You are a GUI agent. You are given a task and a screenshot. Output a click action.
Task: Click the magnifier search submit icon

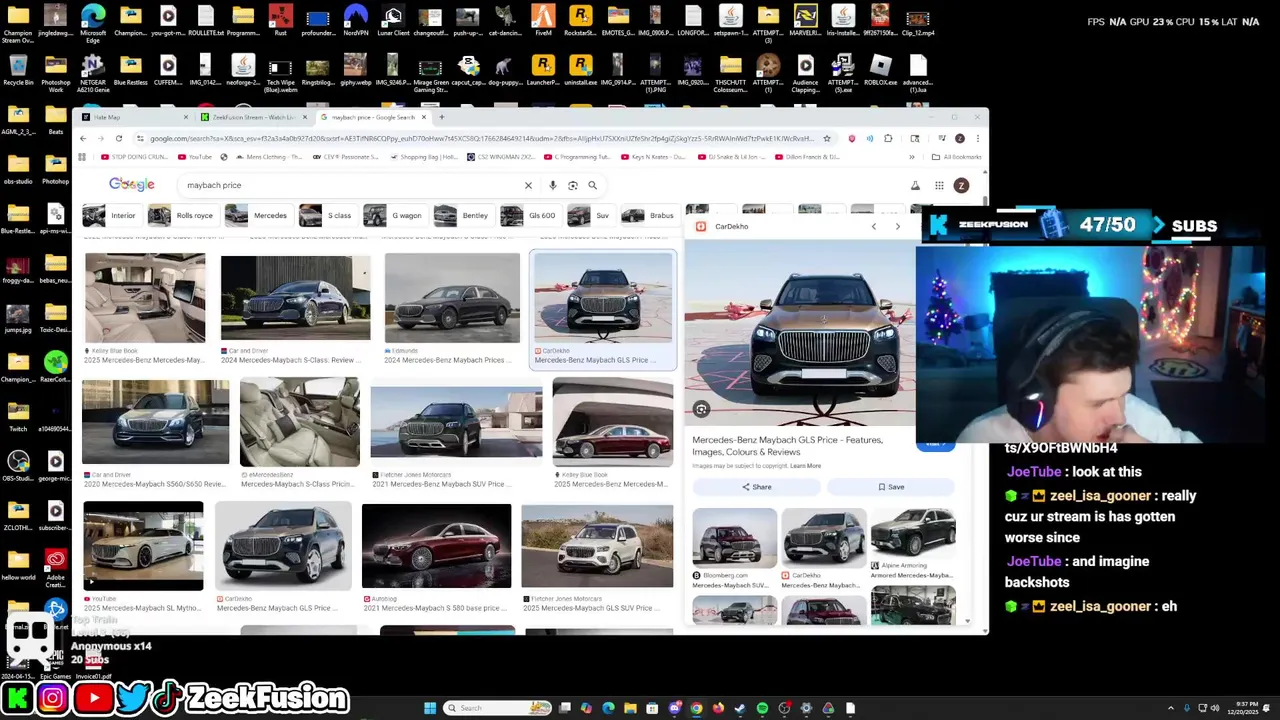[x=592, y=185]
